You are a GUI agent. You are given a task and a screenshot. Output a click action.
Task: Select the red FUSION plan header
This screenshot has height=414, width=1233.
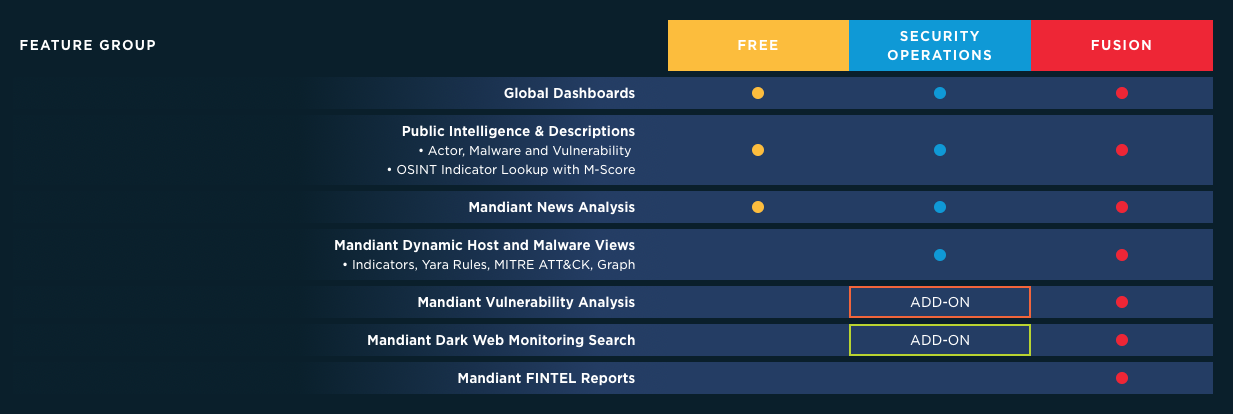pyautogui.click(x=1122, y=45)
